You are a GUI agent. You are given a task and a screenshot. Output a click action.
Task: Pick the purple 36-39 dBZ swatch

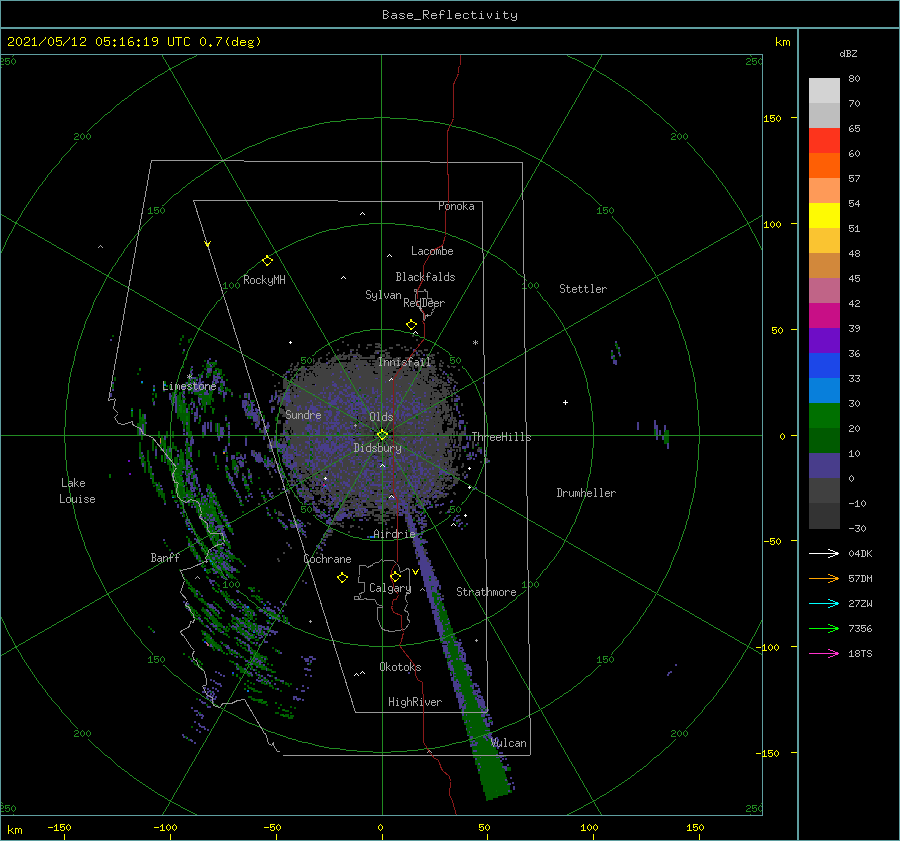[824, 341]
